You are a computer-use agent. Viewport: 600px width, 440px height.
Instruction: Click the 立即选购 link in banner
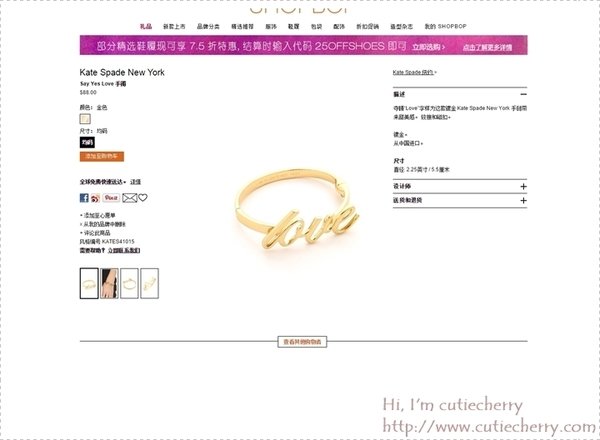click(x=428, y=47)
